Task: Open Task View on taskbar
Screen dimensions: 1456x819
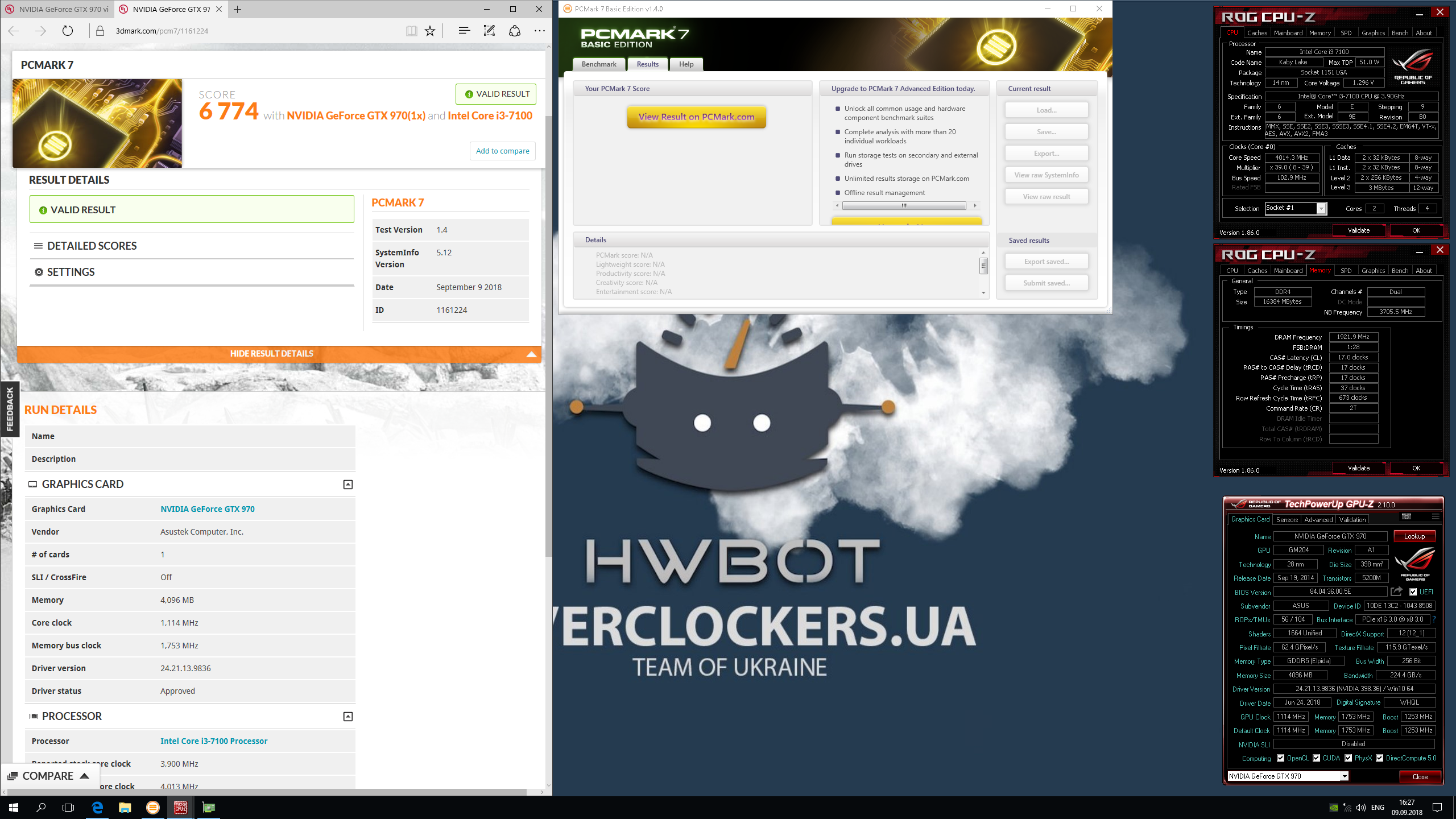Action: point(68,807)
